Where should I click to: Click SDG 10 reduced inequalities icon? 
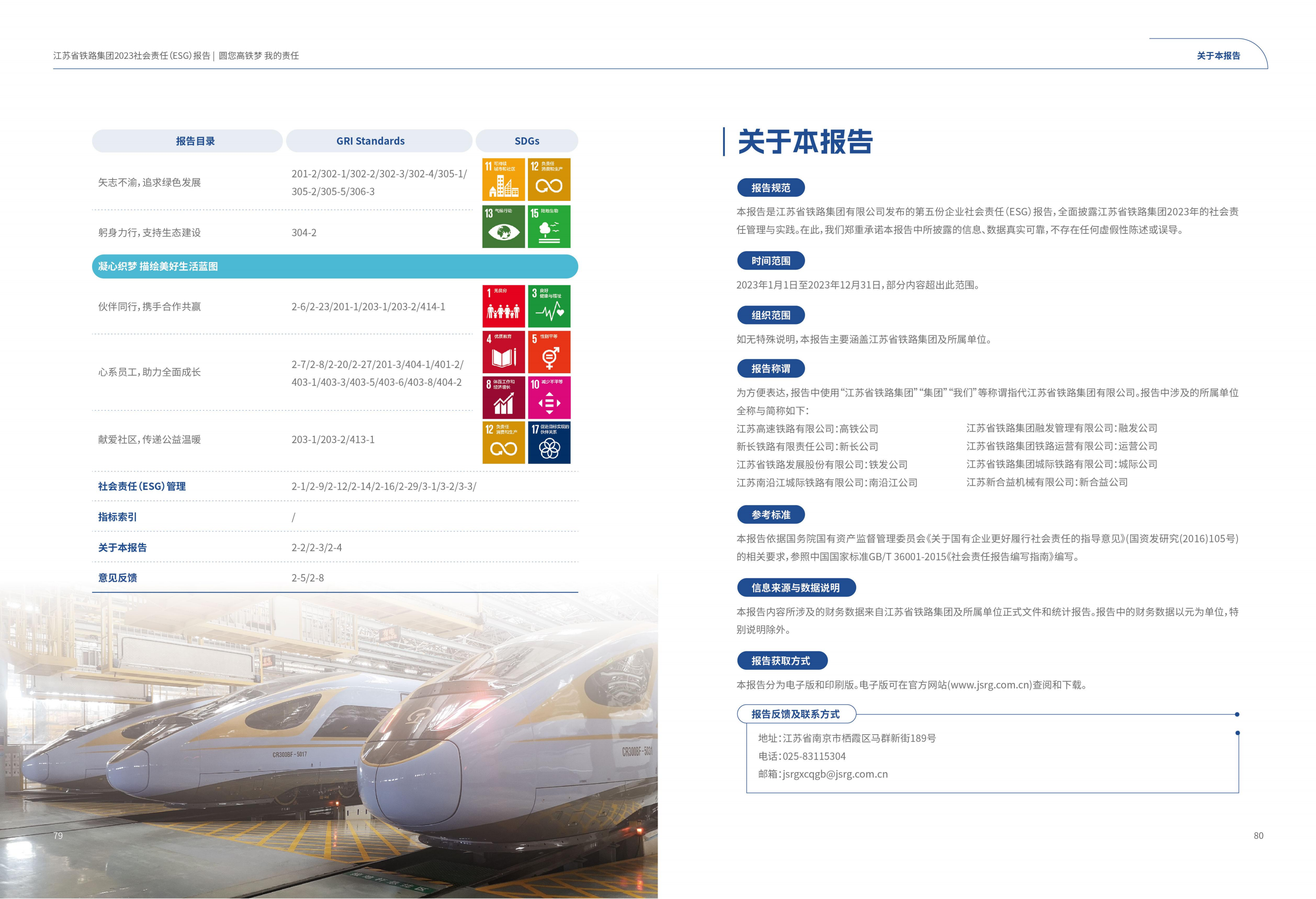pos(549,397)
